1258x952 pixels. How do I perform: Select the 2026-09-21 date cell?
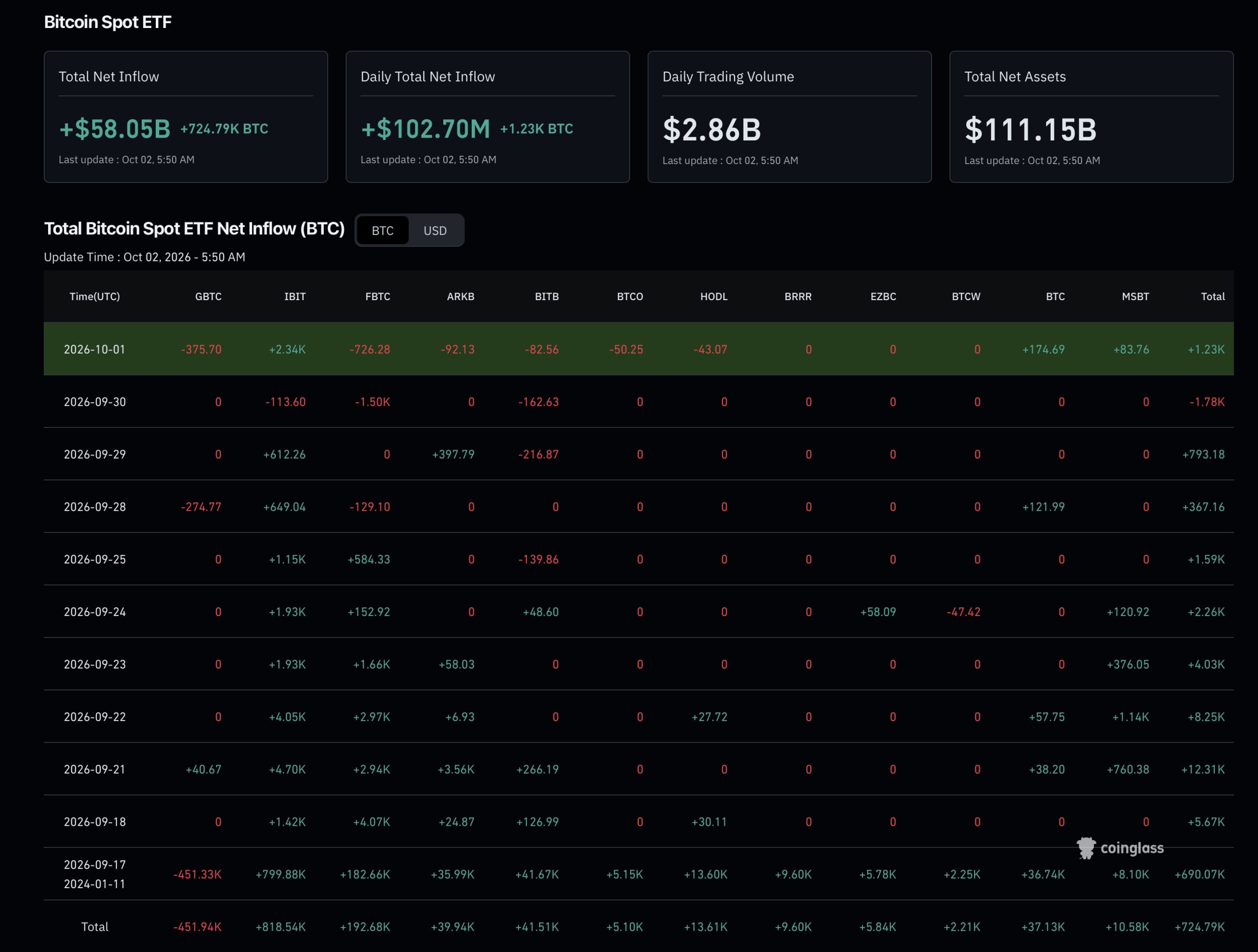(x=94, y=769)
